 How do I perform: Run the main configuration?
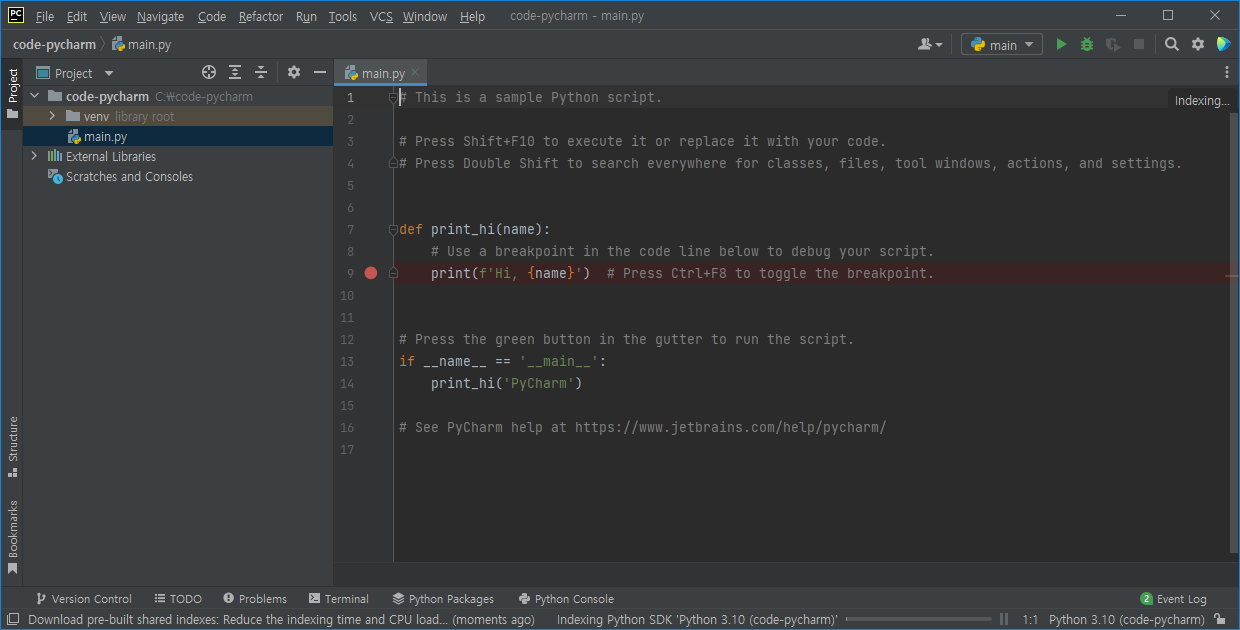point(1061,44)
